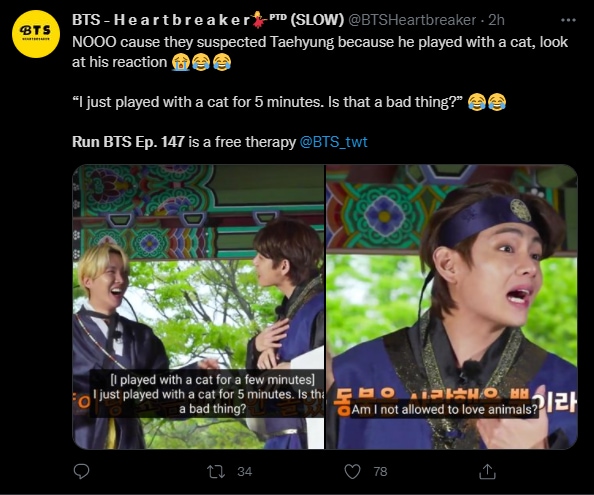Click the crying emoji after 'his reaction'
This screenshot has height=495, width=594.
click(180, 62)
